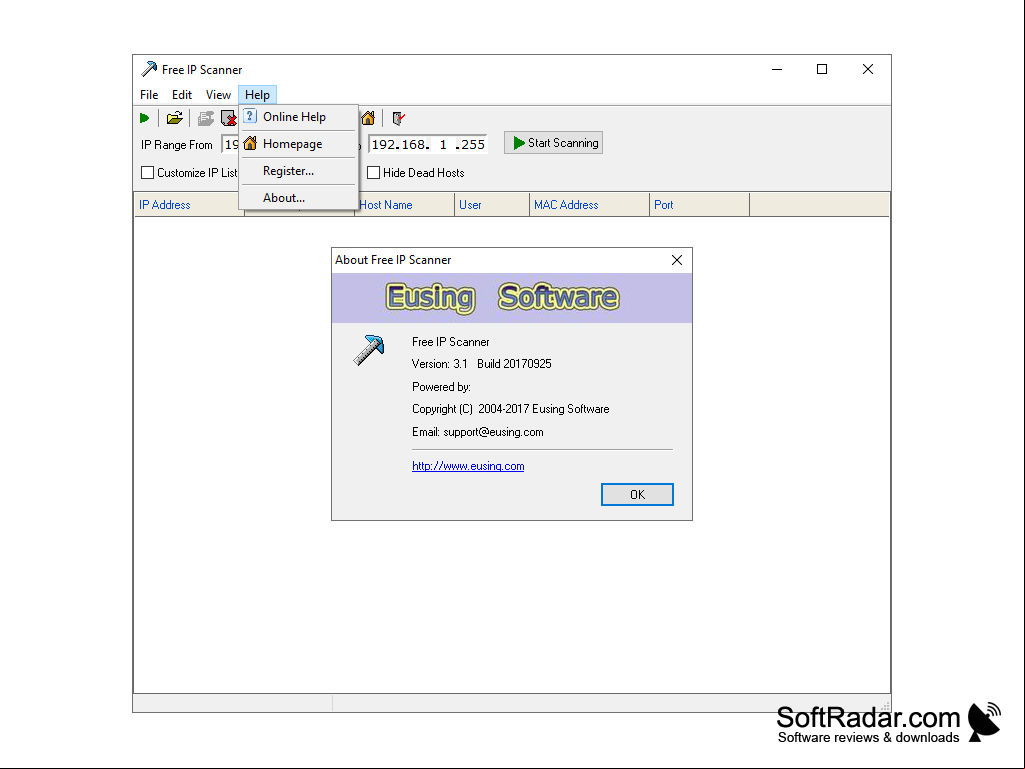Open the File menu
The height and width of the screenshot is (769, 1025).
tap(149, 95)
